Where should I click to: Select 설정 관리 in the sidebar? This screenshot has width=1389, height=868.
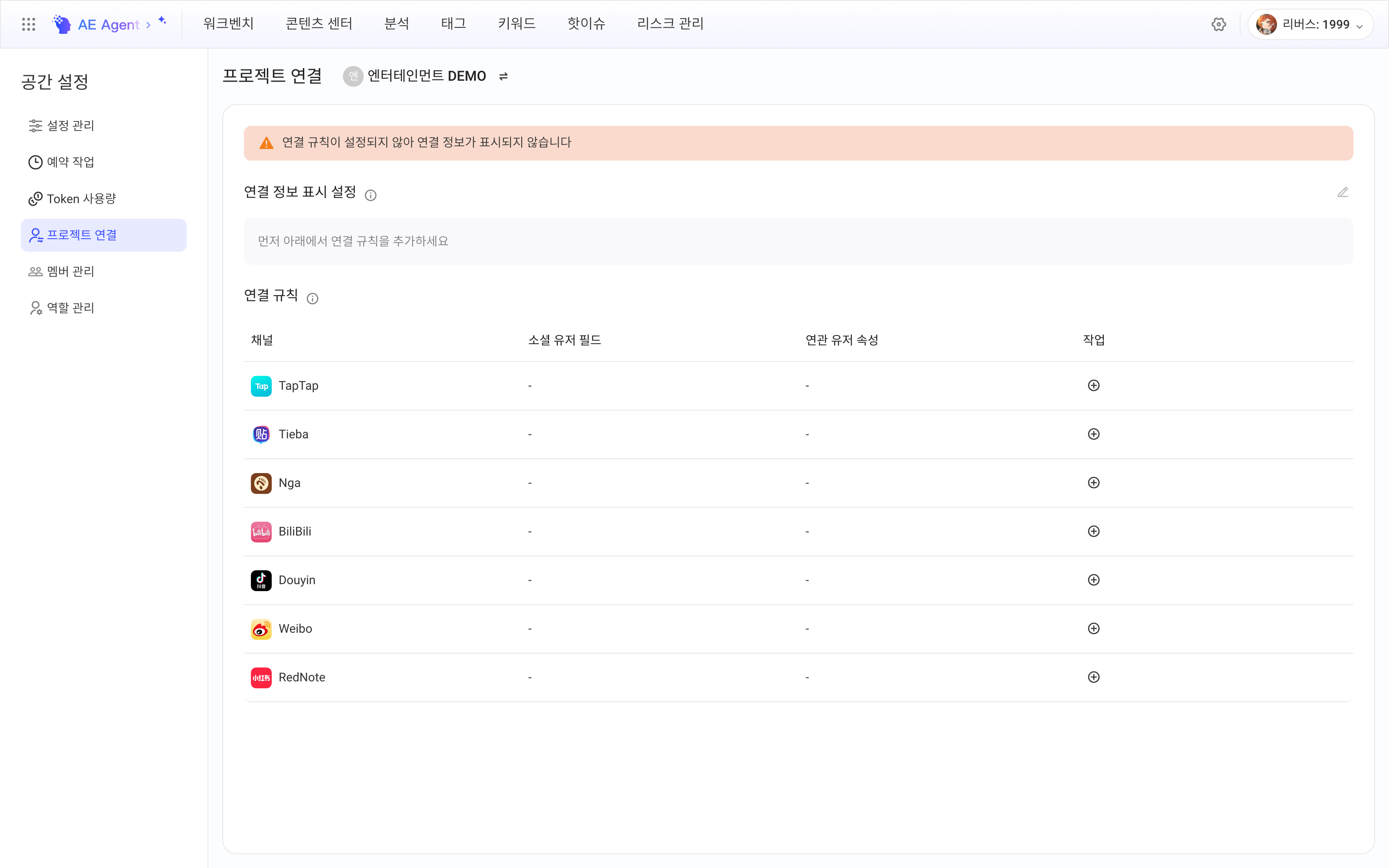(x=103, y=126)
